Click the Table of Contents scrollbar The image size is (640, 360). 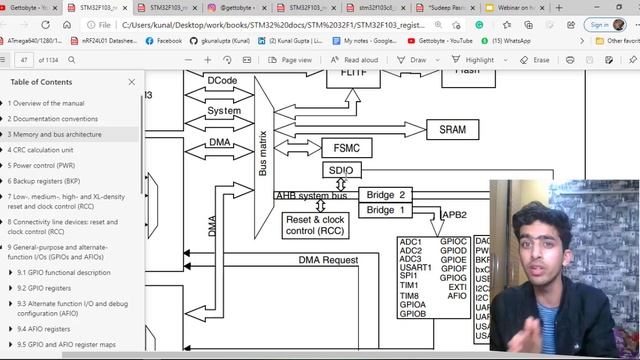point(142,143)
